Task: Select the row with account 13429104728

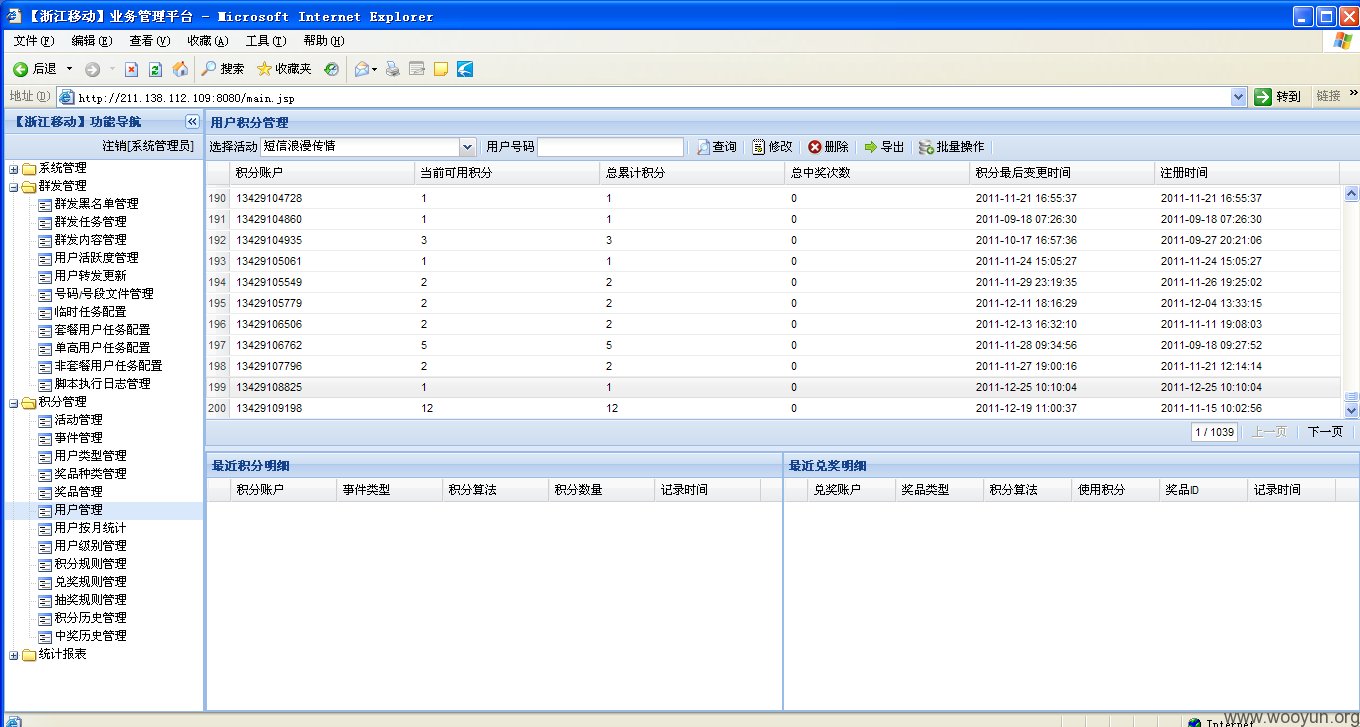Action: click(x=773, y=198)
